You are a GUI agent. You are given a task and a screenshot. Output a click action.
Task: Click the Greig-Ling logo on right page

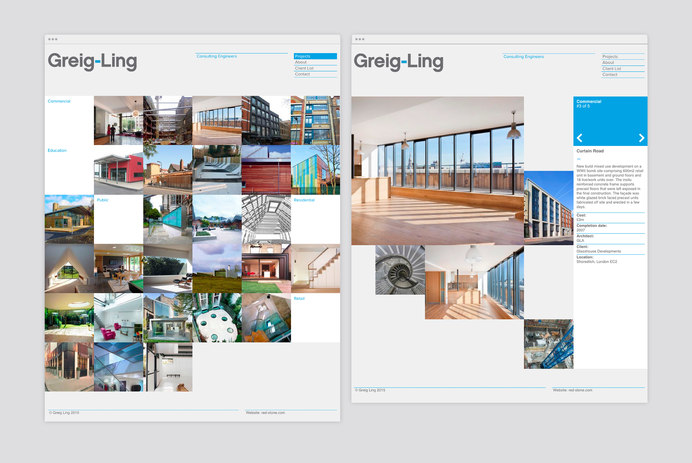point(399,62)
